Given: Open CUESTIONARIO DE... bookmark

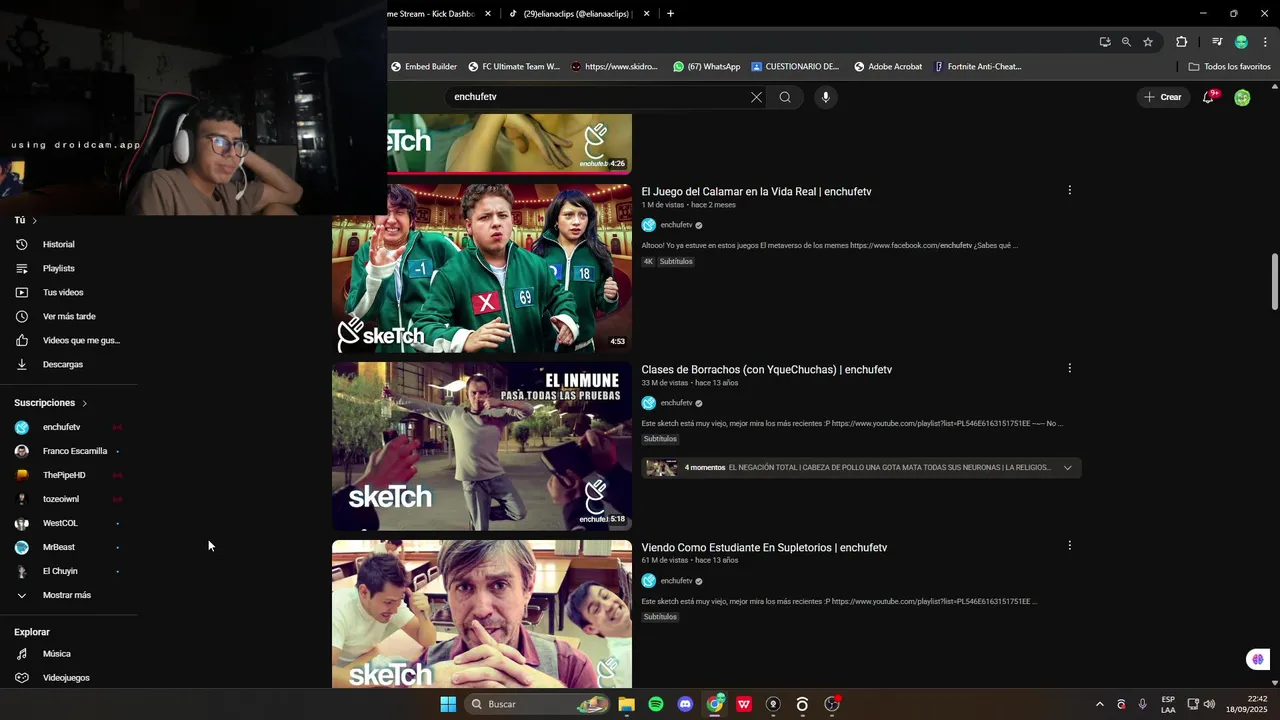Looking at the screenshot, I should [795, 67].
